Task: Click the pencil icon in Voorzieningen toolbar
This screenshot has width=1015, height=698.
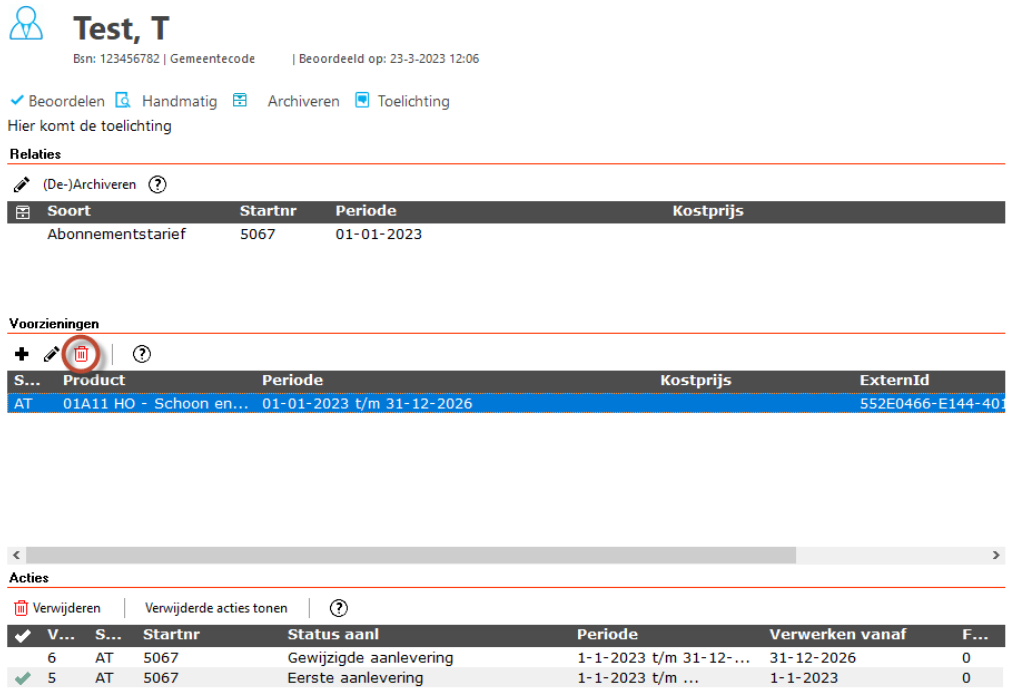Action: [51, 354]
